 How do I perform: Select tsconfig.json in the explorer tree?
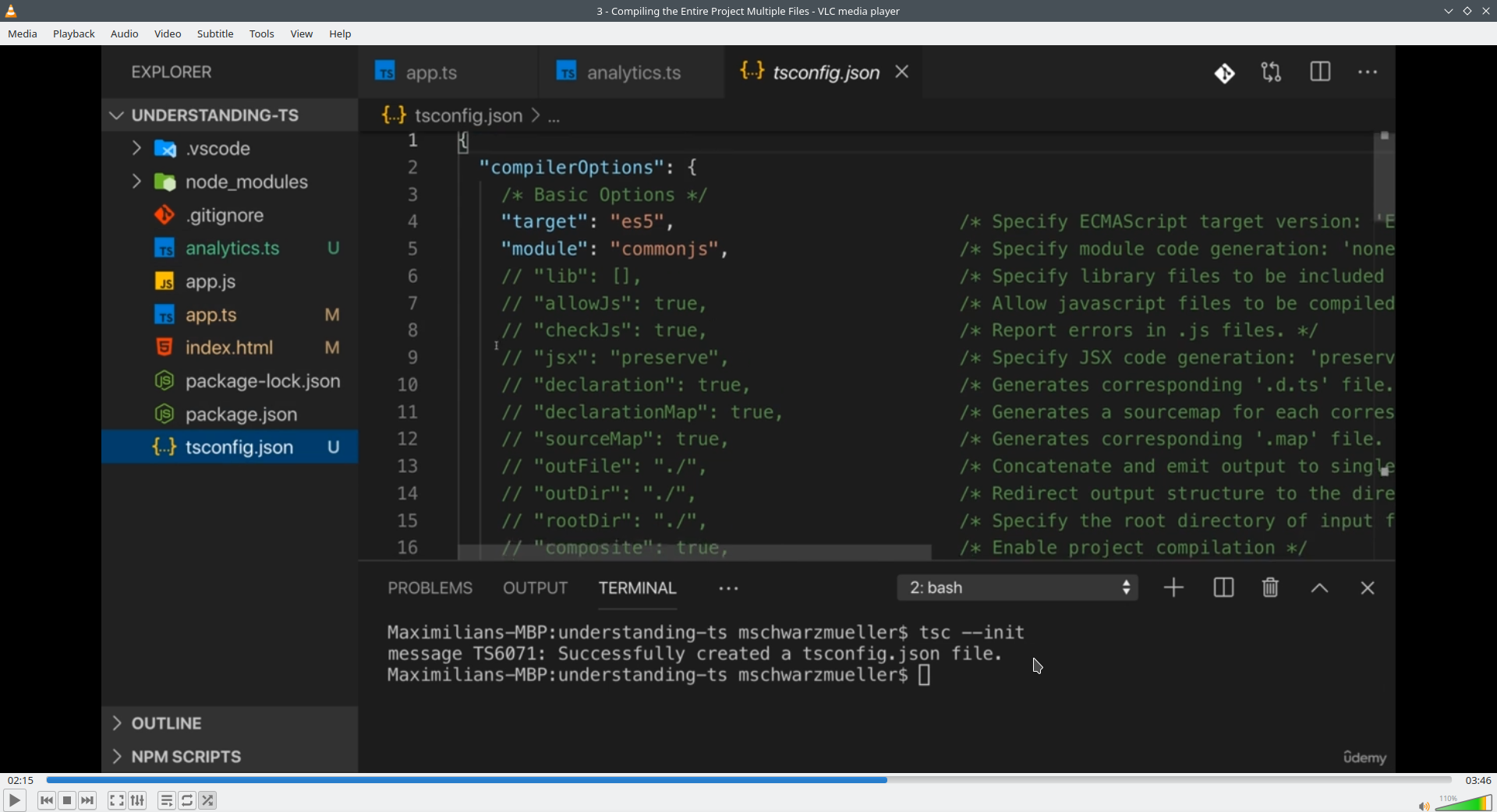pos(230,447)
